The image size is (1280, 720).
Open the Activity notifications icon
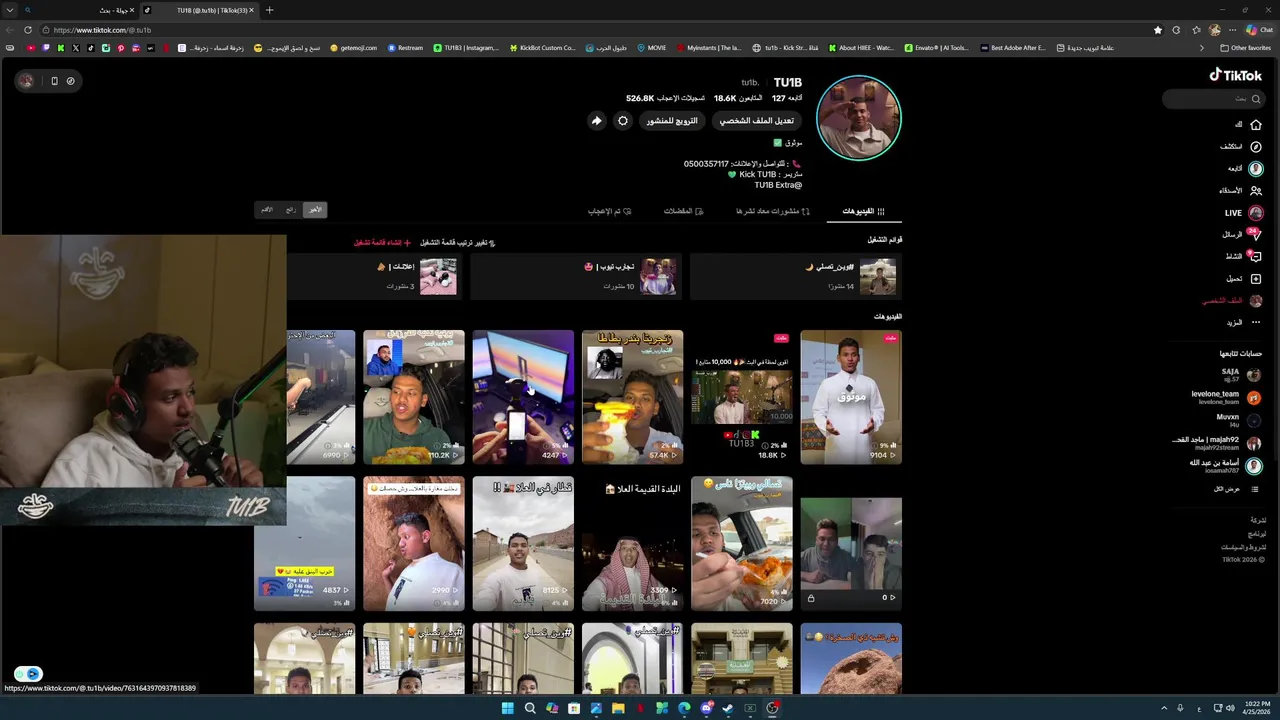pos(1255,256)
